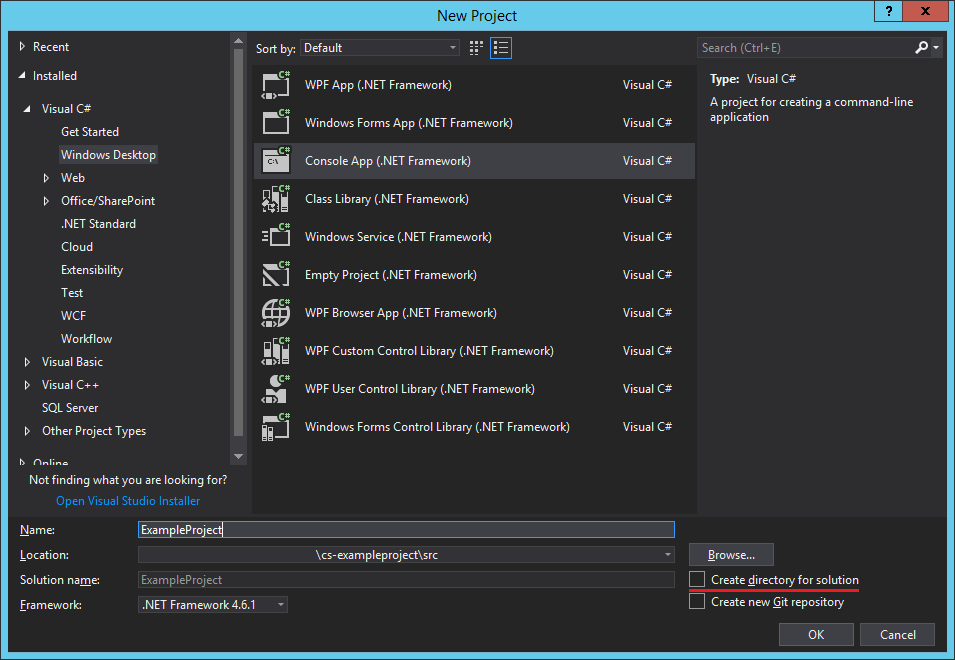This screenshot has width=955, height=660.
Task: Switch to small icons view
Action: pos(476,48)
